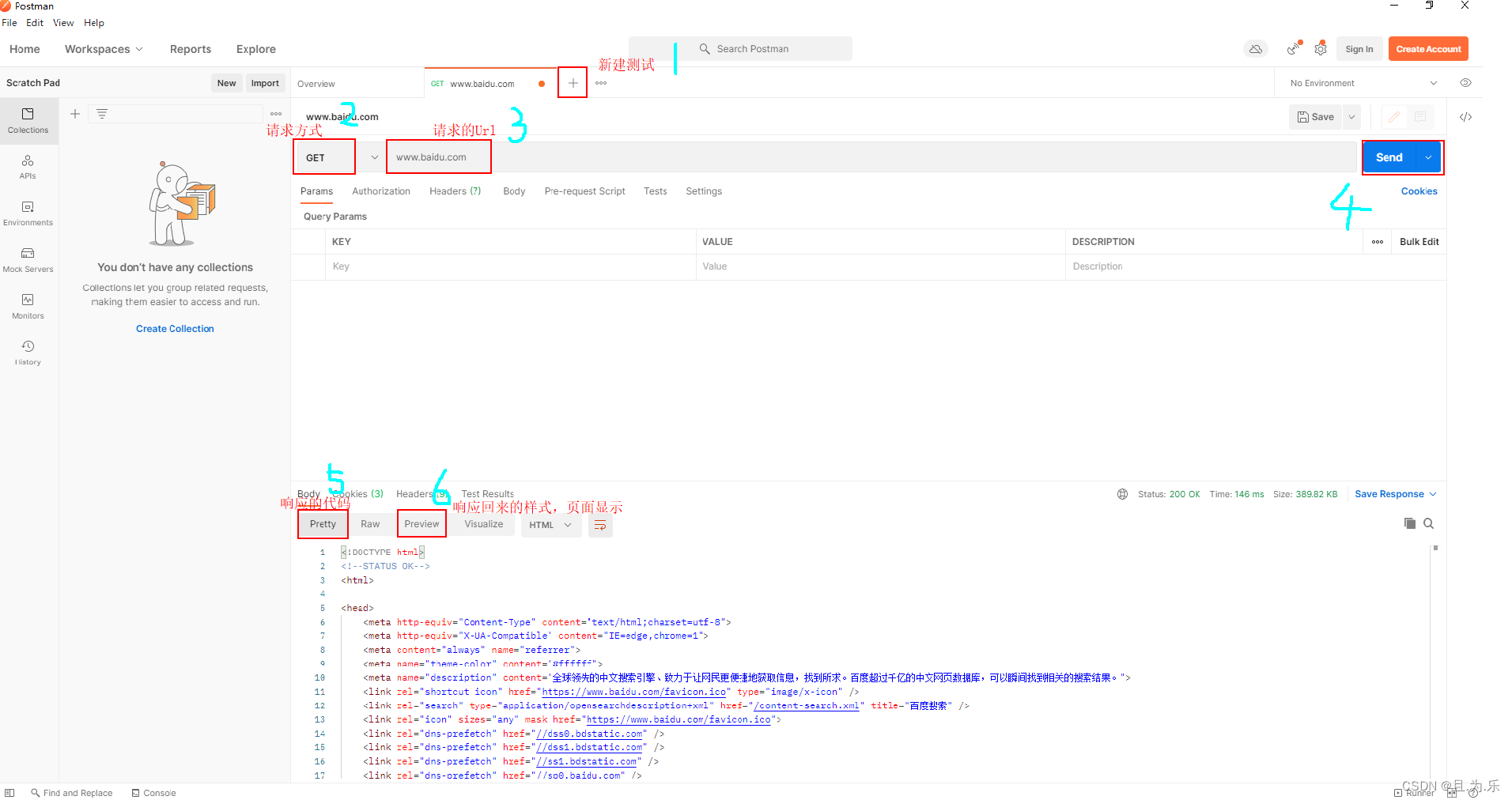Toggle line wrap in the response viewer
The width and height of the screenshot is (1512, 800).
tap(600, 525)
